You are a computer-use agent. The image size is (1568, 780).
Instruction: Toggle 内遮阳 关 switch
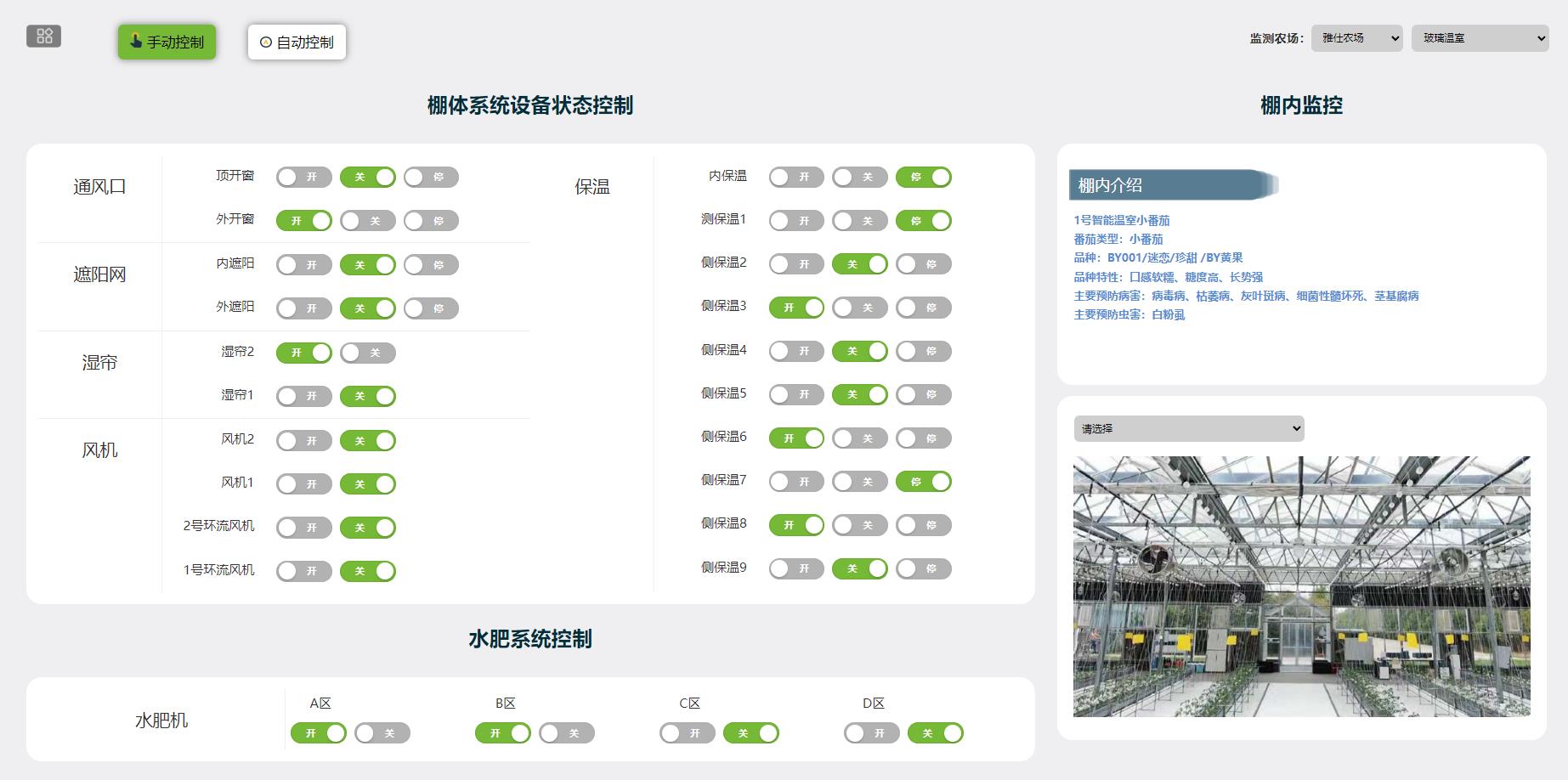367,265
